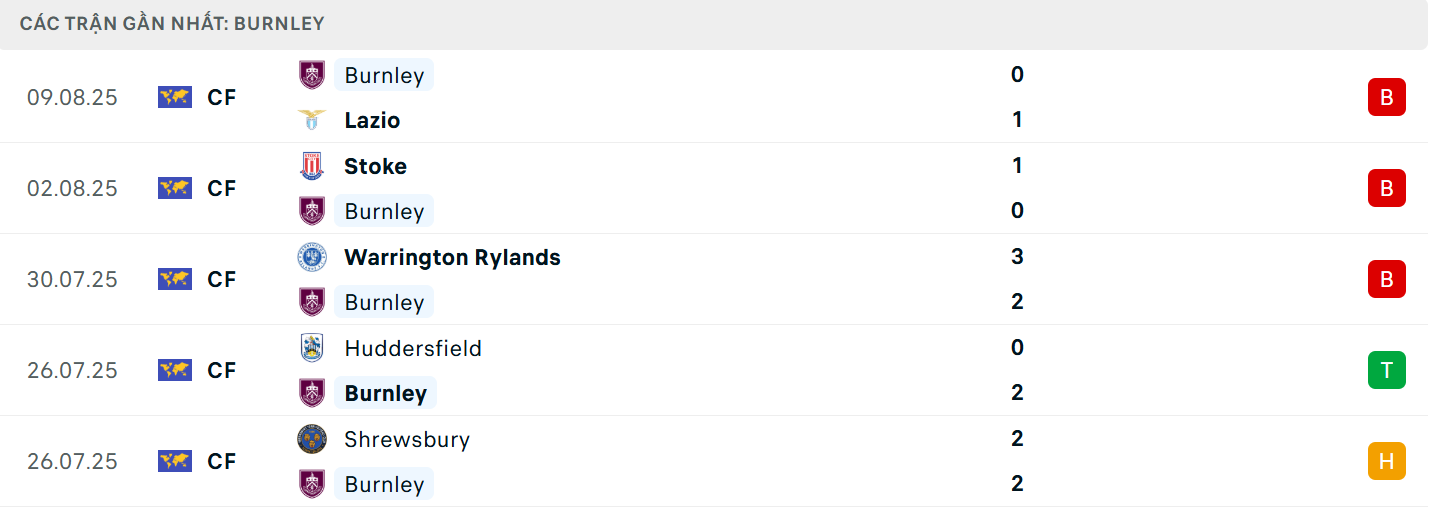
Task: Click green T result badge
Action: [x=1386, y=370]
